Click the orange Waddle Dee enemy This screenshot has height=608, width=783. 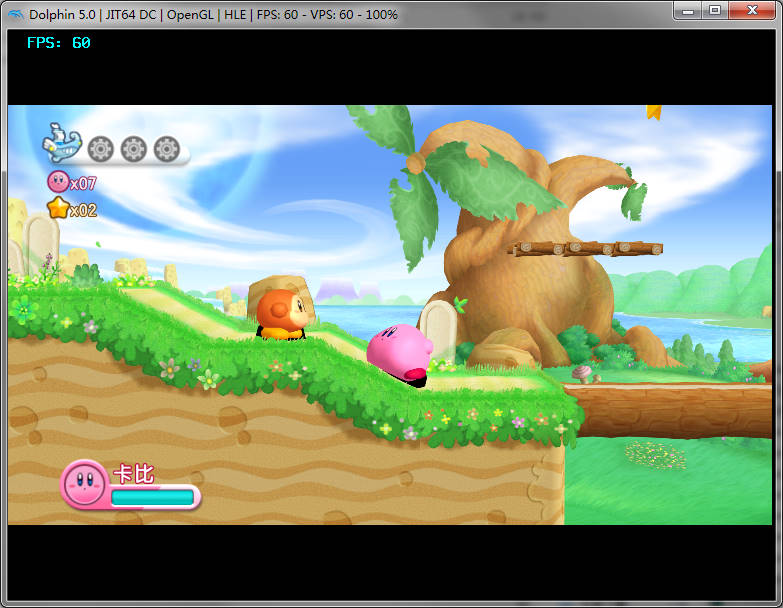click(282, 314)
